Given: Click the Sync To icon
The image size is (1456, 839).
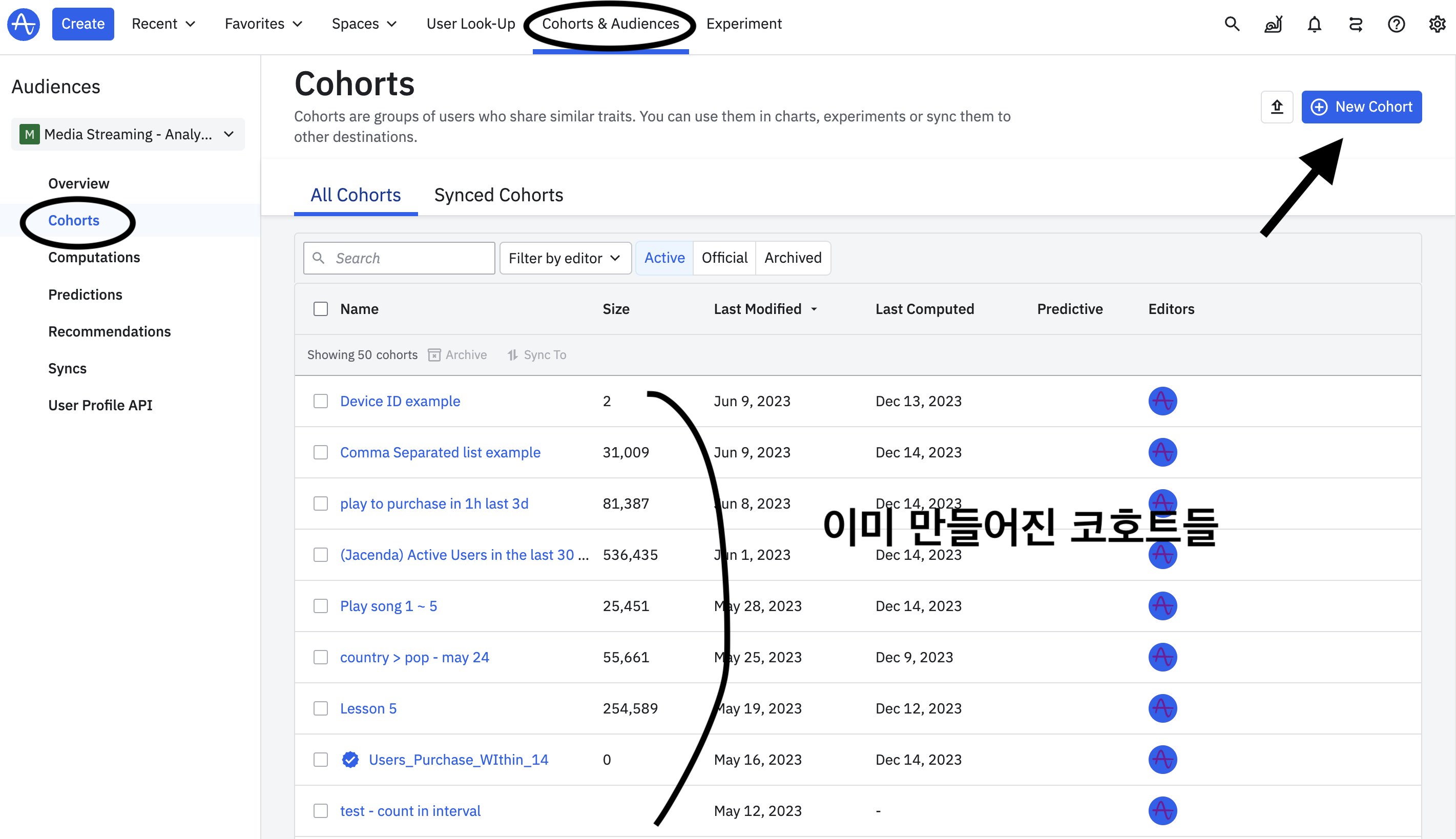Looking at the screenshot, I should click(x=512, y=355).
